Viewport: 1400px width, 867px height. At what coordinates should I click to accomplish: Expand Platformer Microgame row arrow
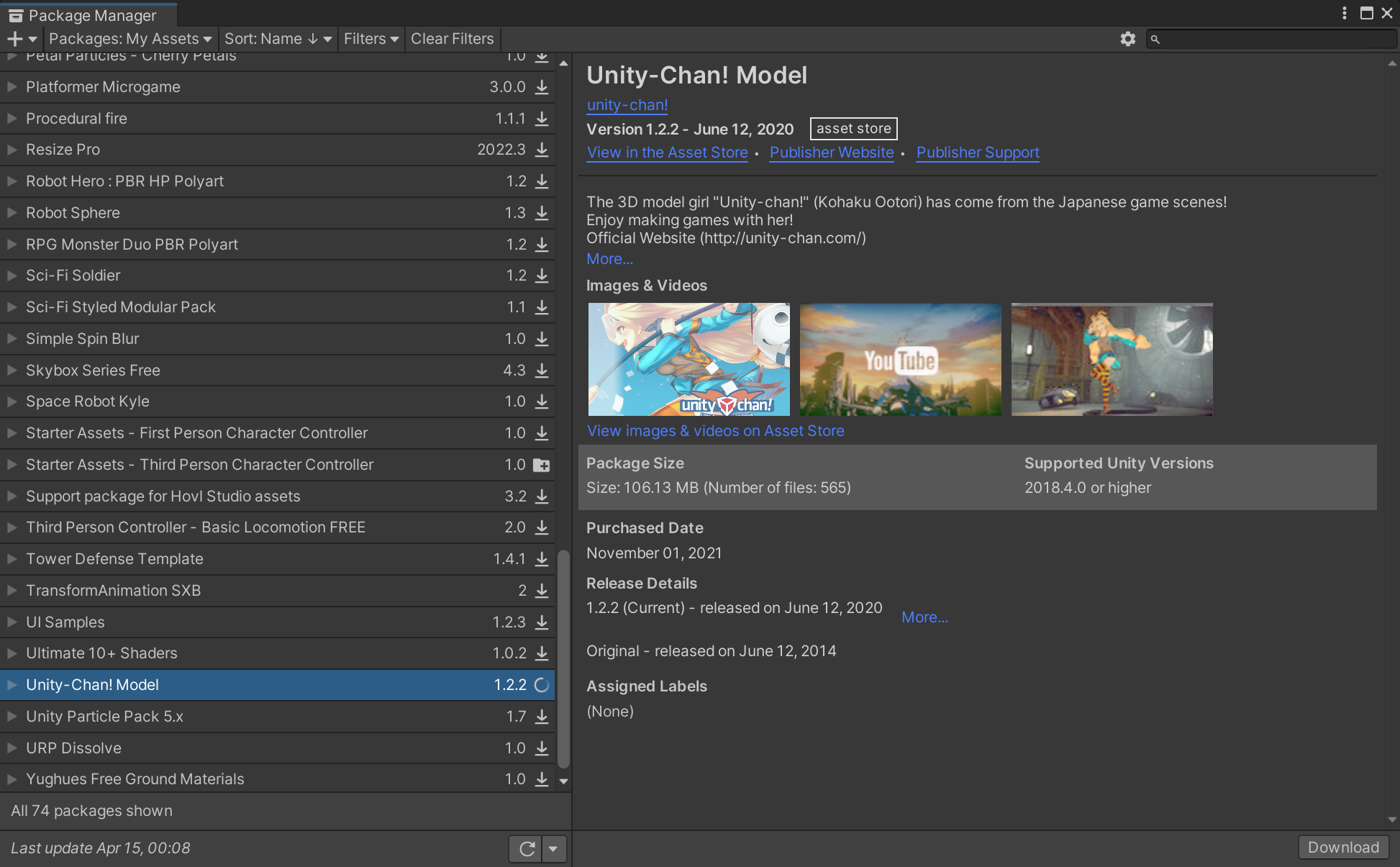point(12,87)
